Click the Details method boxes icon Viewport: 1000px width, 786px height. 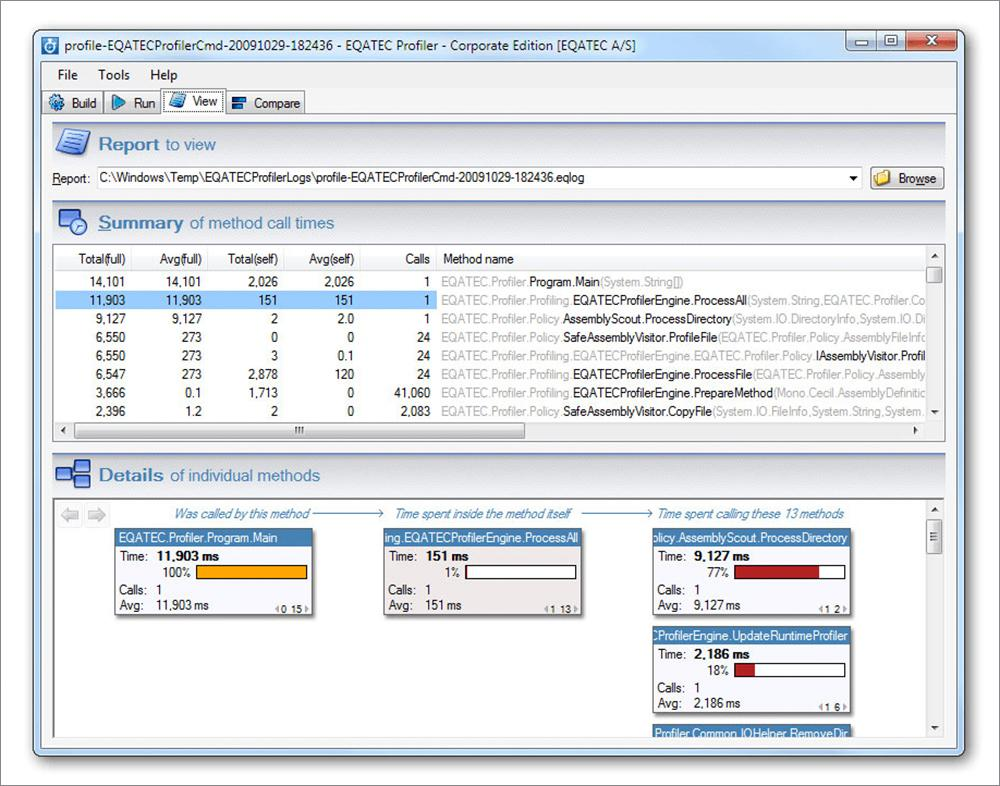pos(73,473)
